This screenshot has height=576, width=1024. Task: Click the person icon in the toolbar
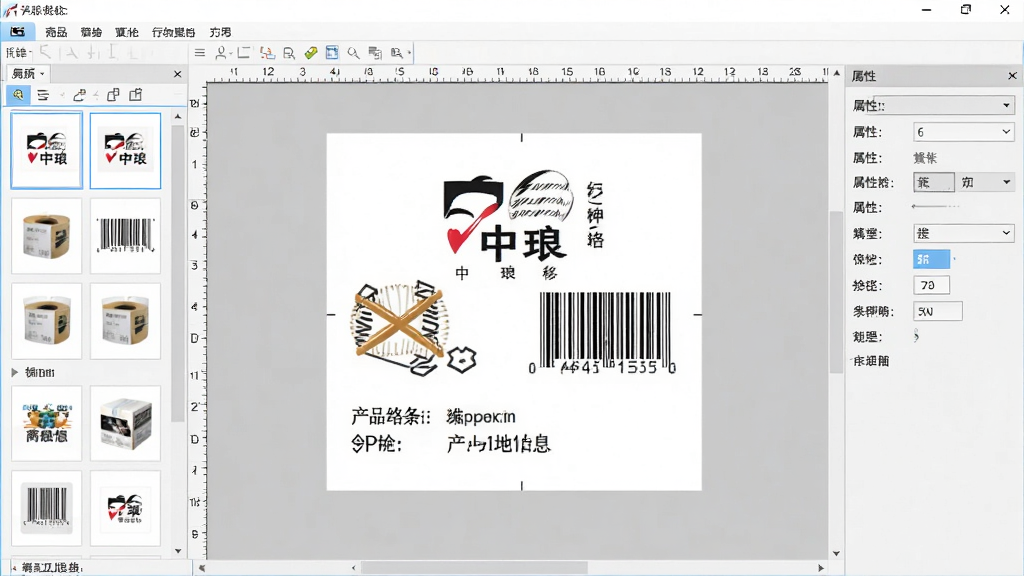coord(221,53)
